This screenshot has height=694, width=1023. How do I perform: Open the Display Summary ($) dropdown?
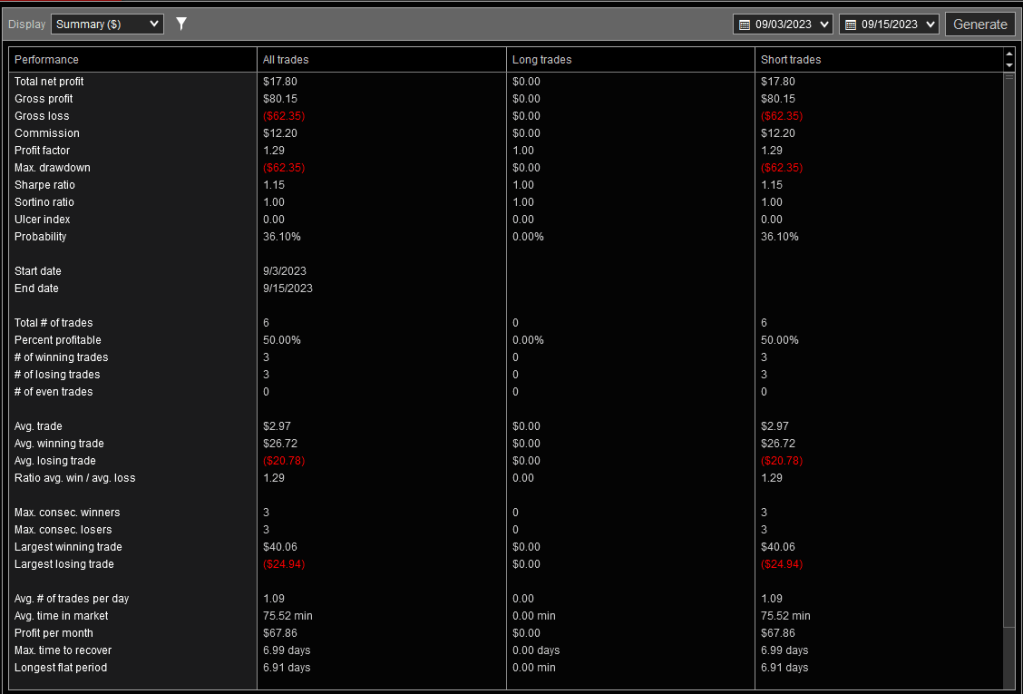pos(107,24)
